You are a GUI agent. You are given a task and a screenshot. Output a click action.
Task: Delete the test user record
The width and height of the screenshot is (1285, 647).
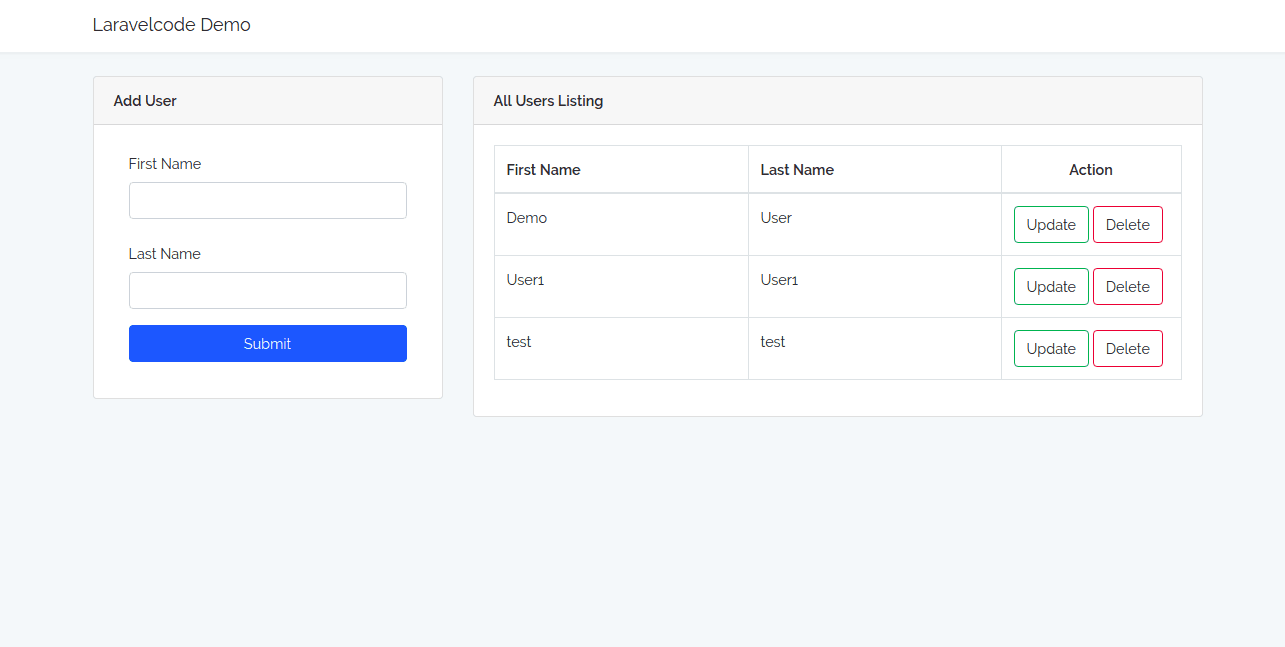coord(1128,348)
